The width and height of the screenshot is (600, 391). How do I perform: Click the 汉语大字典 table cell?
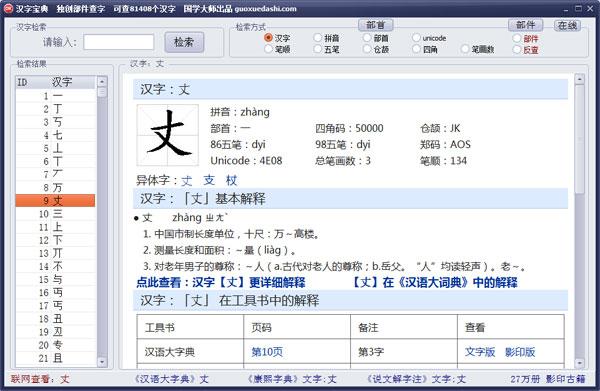[x=190, y=352]
